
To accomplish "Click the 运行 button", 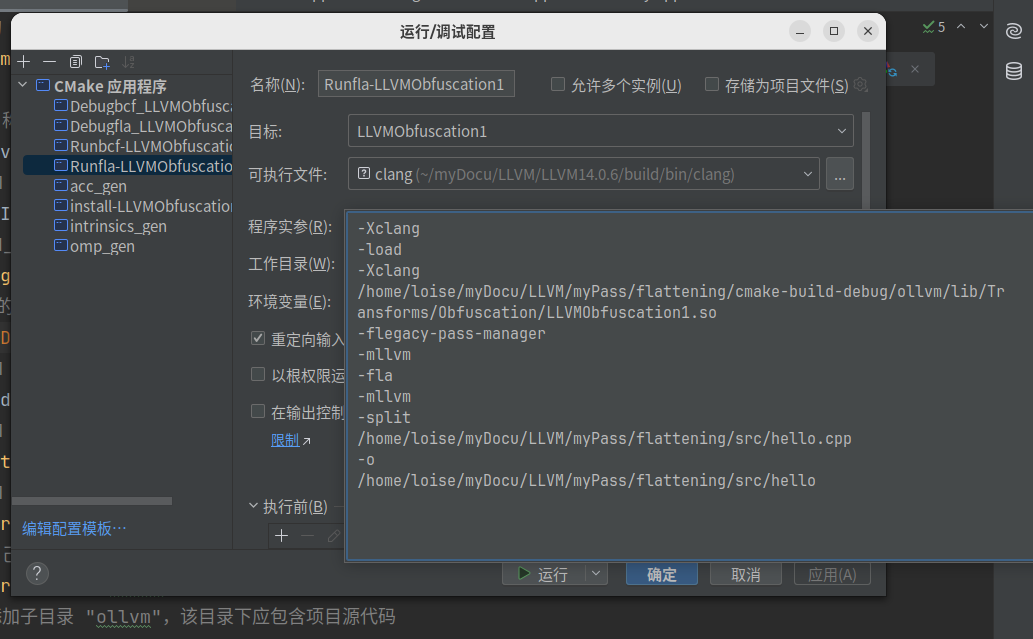I will (x=544, y=574).
